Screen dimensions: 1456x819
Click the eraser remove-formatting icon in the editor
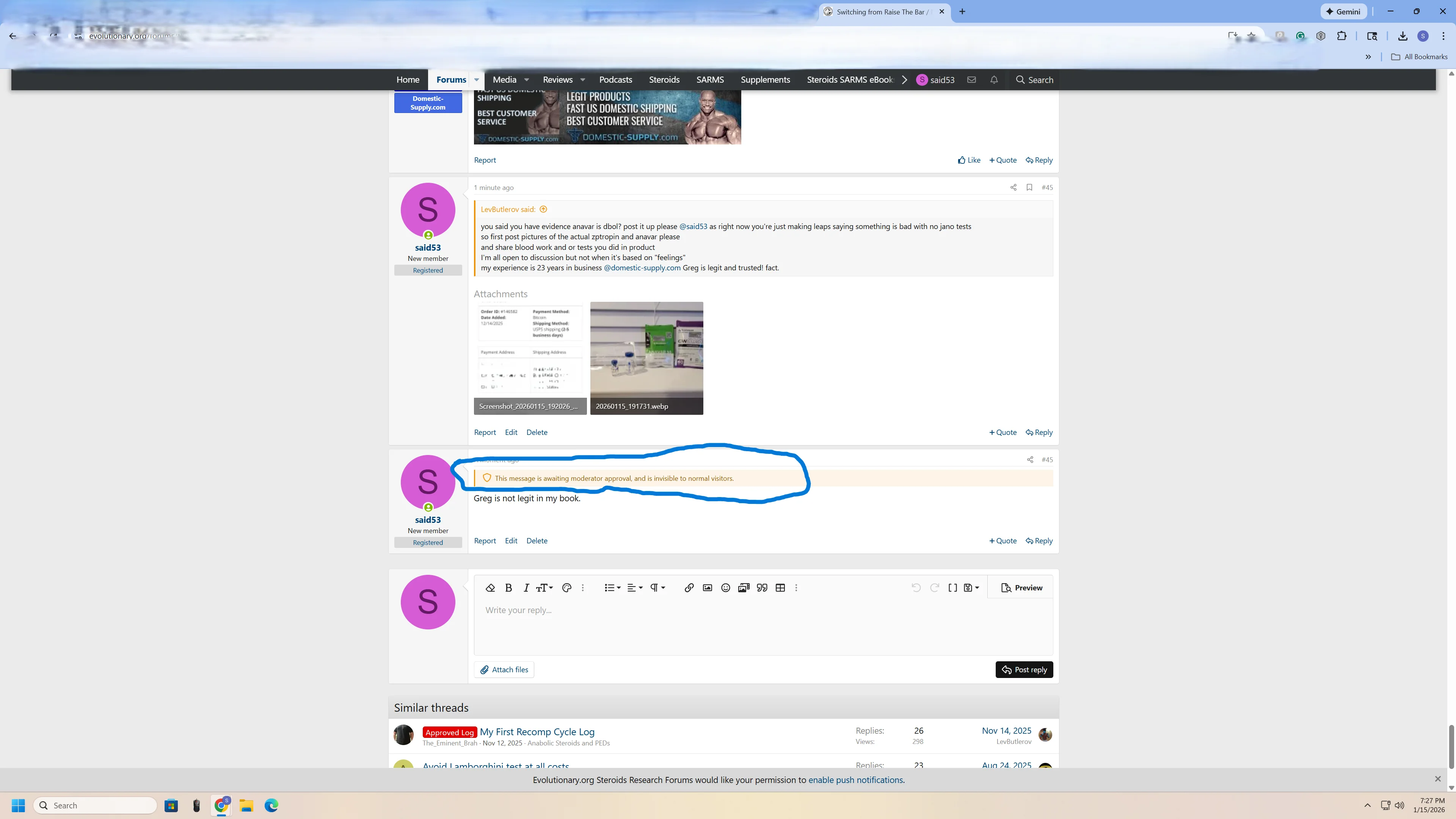pyautogui.click(x=490, y=588)
